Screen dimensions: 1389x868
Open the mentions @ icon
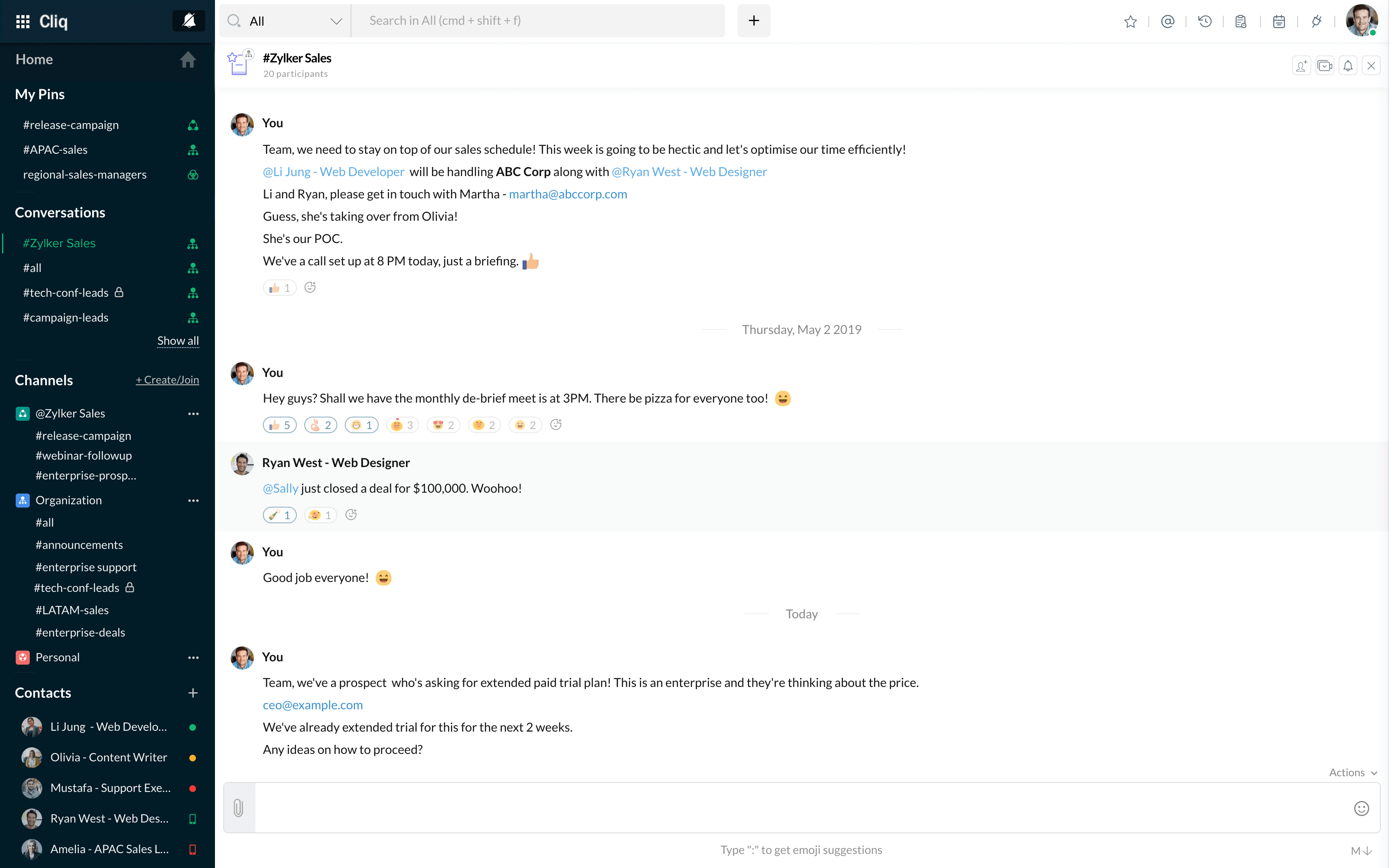1167,21
